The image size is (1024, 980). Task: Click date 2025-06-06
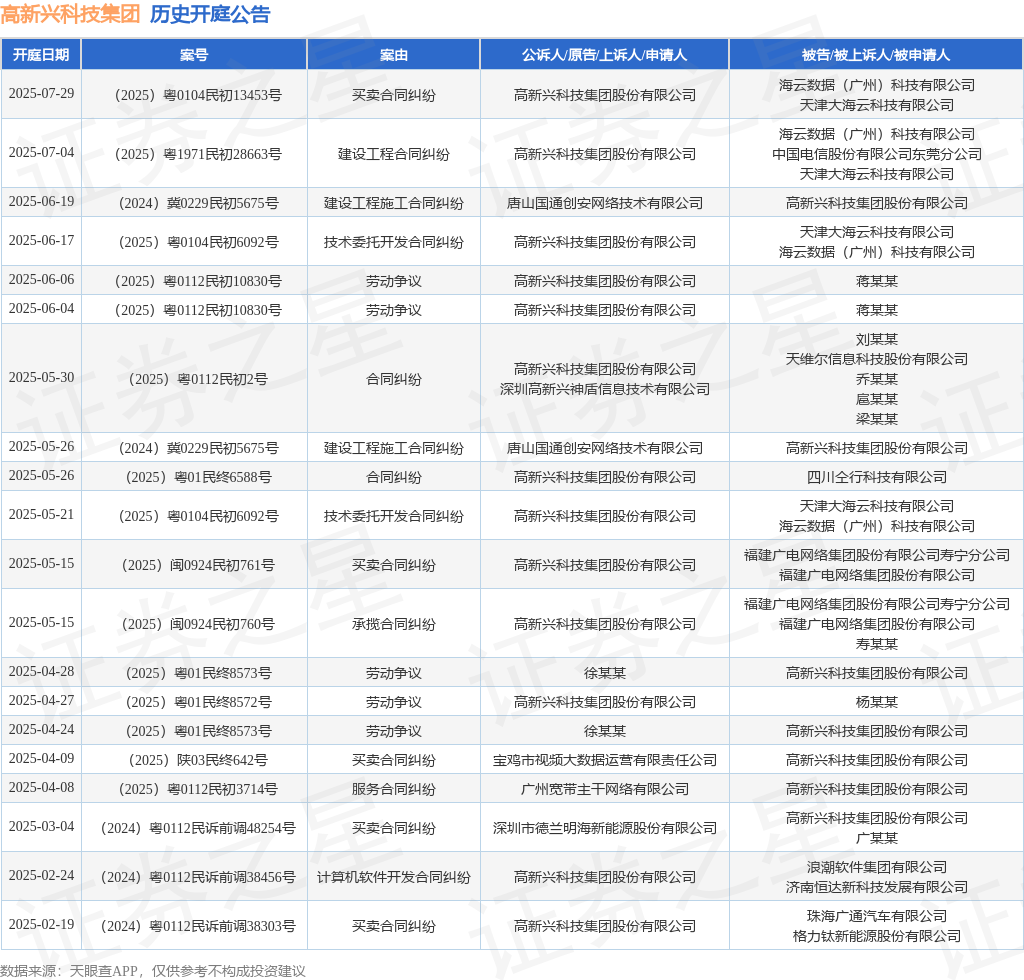(41, 279)
